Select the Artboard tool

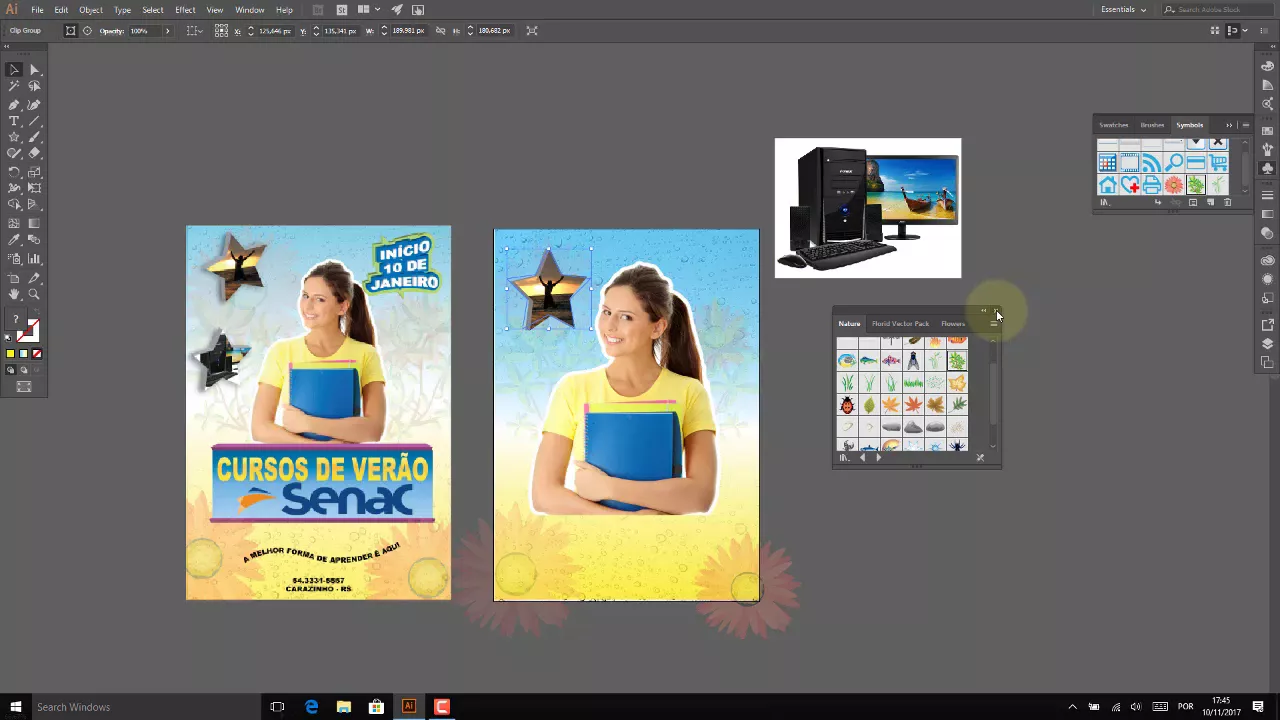[14, 278]
